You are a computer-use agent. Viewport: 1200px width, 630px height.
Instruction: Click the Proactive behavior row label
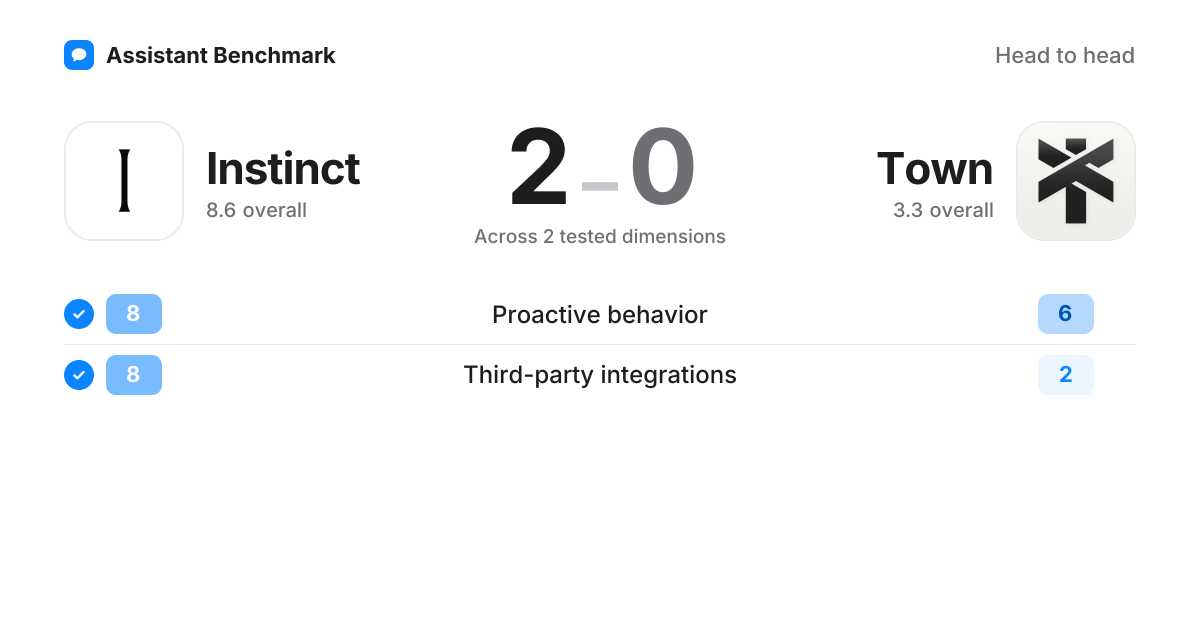[x=600, y=314]
